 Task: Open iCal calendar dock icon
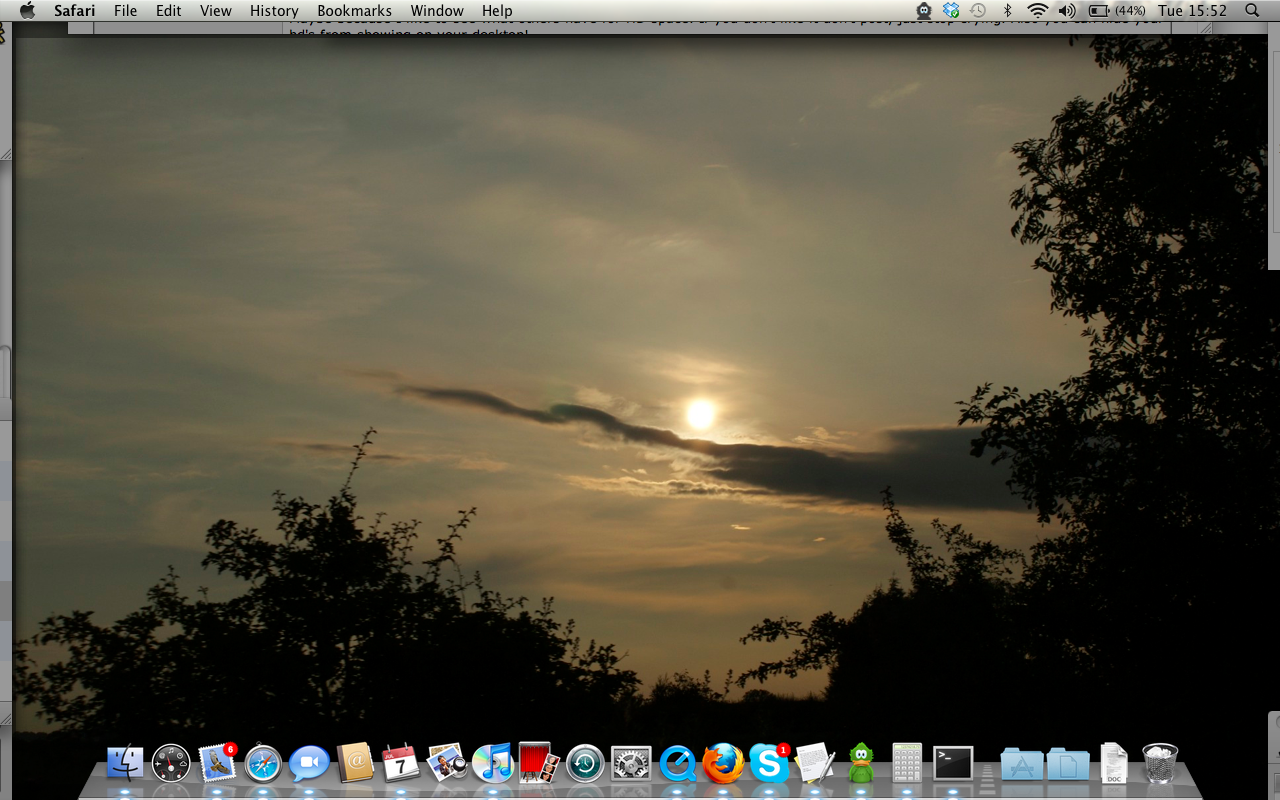(x=401, y=764)
